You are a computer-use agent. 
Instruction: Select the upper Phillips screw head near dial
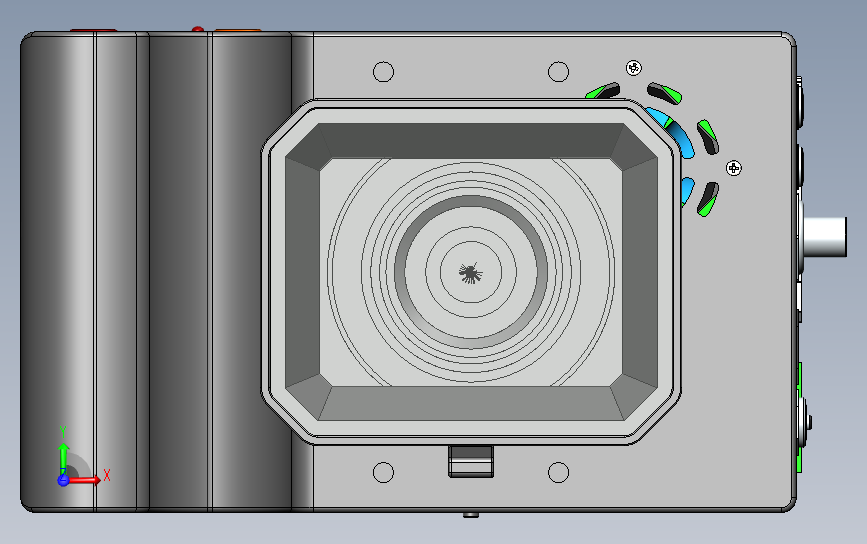(634, 68)
